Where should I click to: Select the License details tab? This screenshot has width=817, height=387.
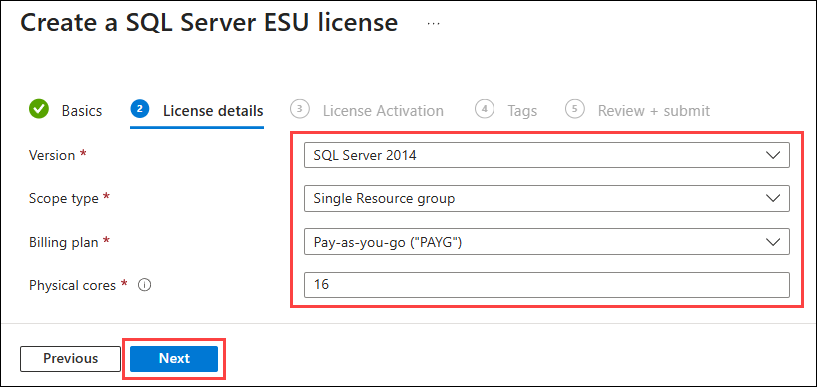click(213, 111)
